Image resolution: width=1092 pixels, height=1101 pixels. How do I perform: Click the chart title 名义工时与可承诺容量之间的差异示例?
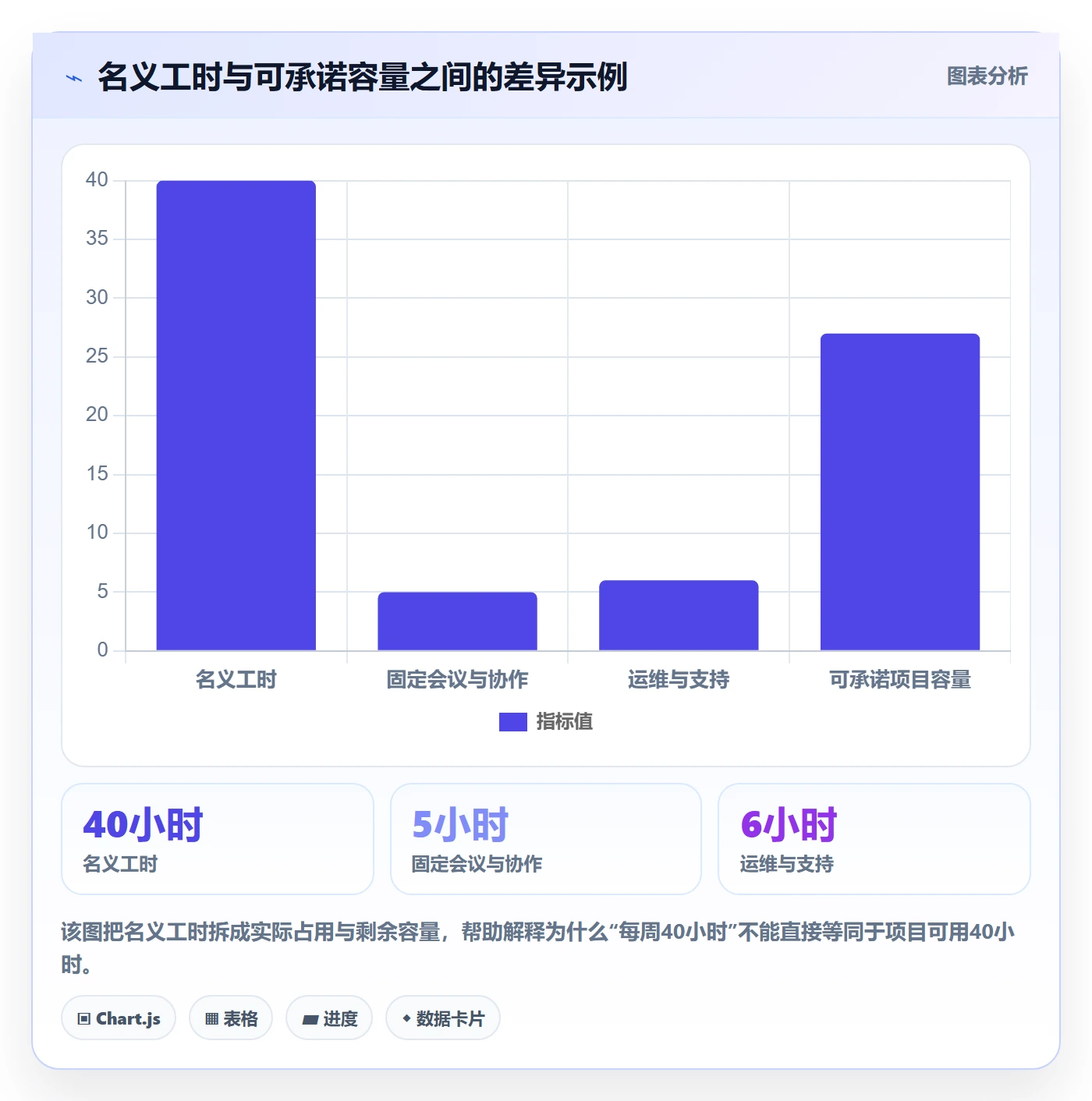point(363,77)
